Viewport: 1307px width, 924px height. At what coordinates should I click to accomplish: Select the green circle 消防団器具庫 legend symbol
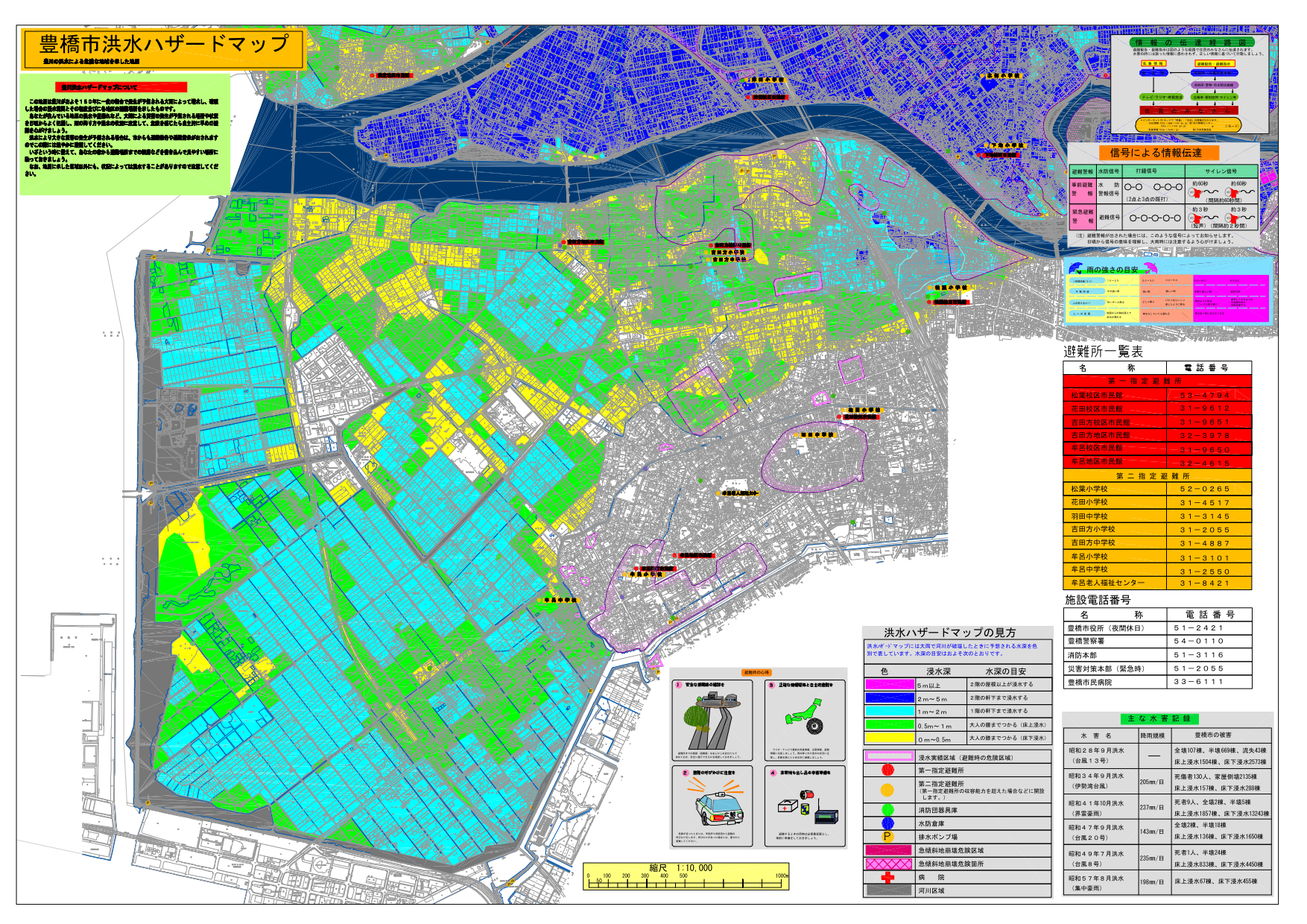(x=887, y=809)
